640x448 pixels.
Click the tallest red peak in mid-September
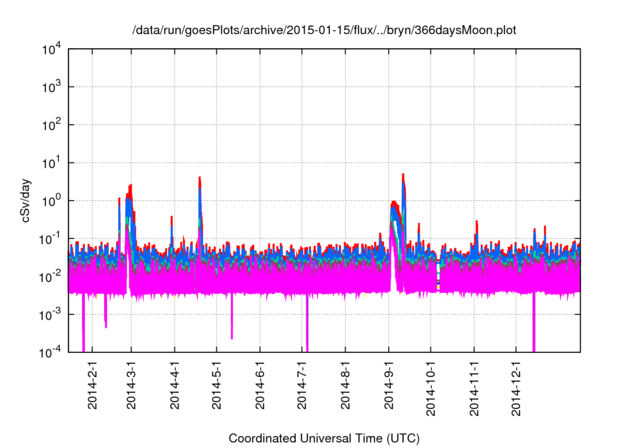tap(403, 176)
